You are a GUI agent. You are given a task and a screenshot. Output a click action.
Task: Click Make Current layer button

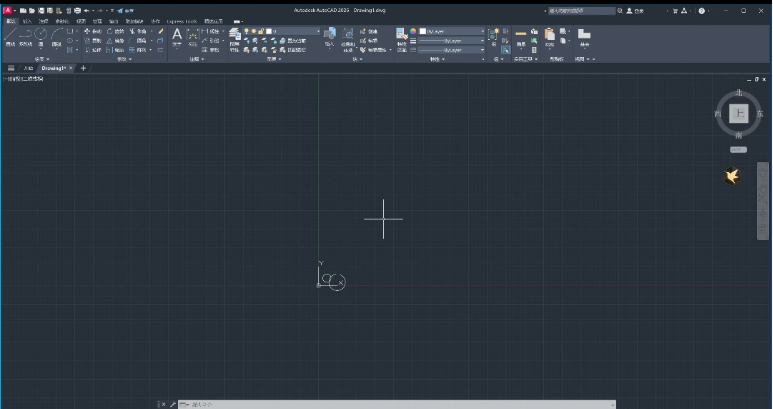coord(293,40)
